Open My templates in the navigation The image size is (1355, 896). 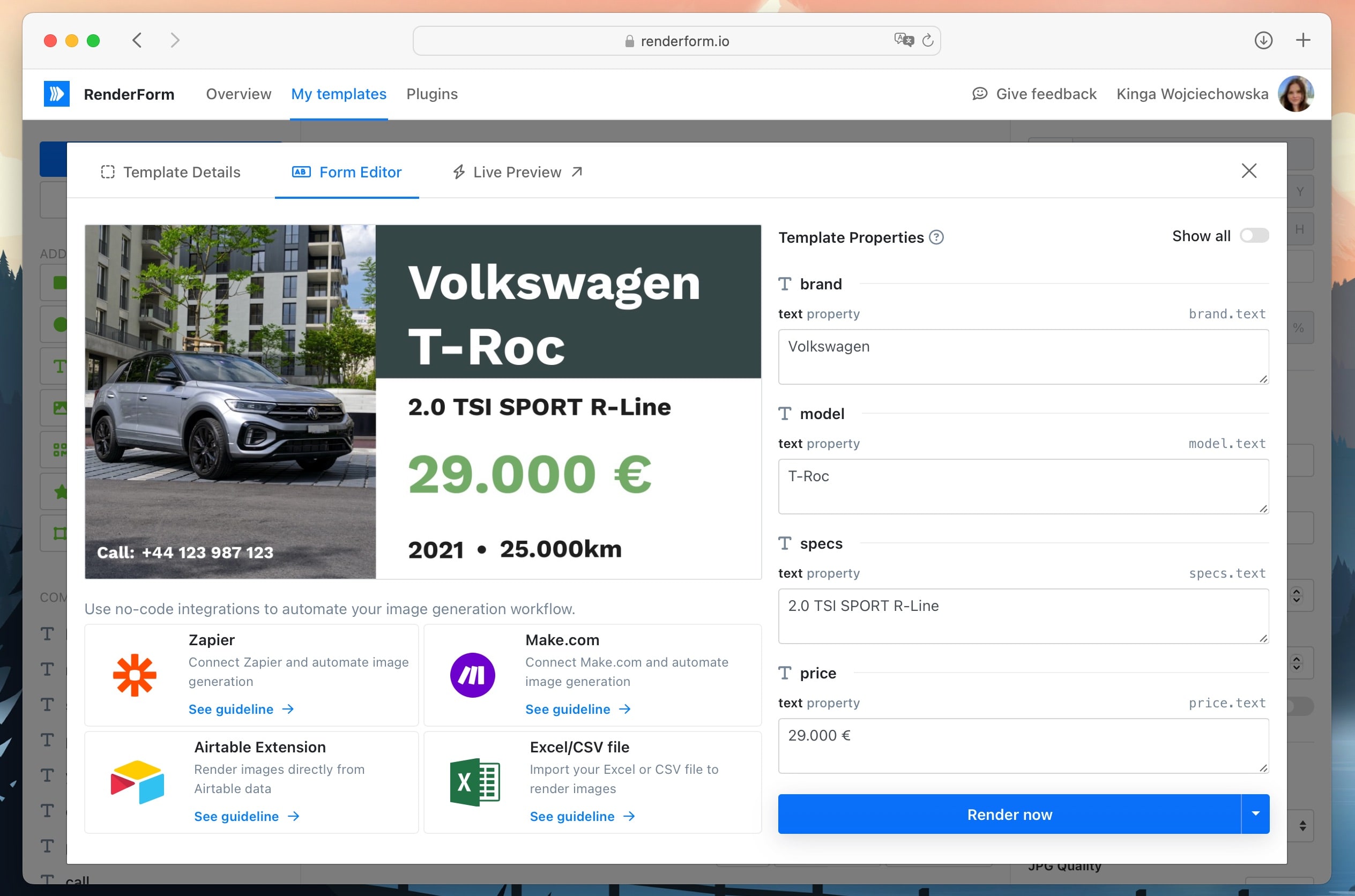[x=338, y=94]
